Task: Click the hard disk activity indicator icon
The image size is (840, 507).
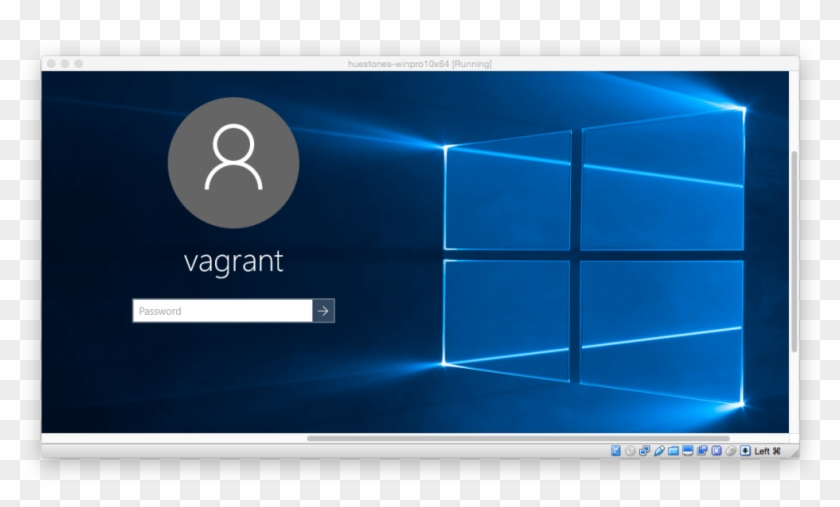Action: click(616, 451)
